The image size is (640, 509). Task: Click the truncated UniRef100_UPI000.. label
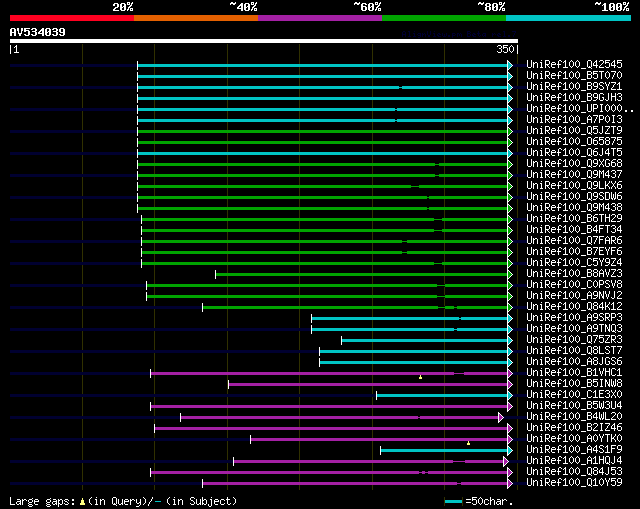580,109
